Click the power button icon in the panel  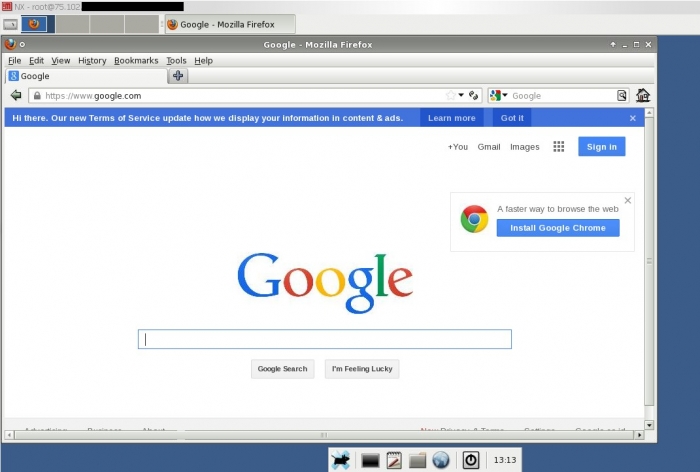point(471,460)
